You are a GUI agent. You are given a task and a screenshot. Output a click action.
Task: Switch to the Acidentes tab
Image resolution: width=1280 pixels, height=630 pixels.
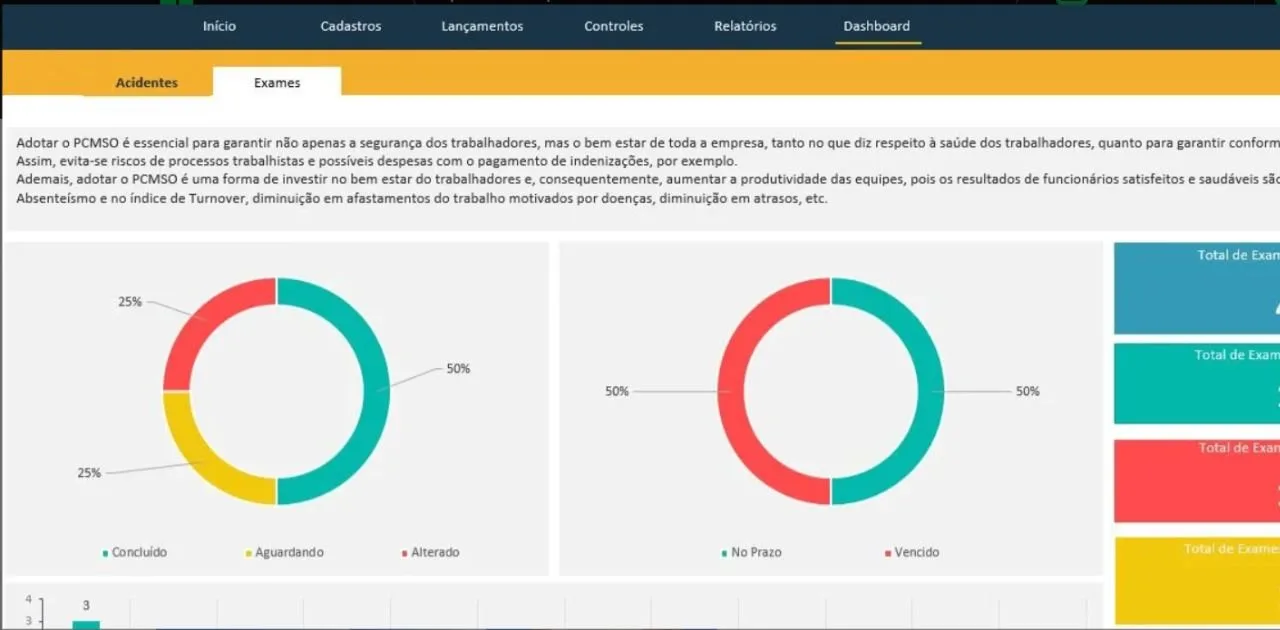coord(147,83)
